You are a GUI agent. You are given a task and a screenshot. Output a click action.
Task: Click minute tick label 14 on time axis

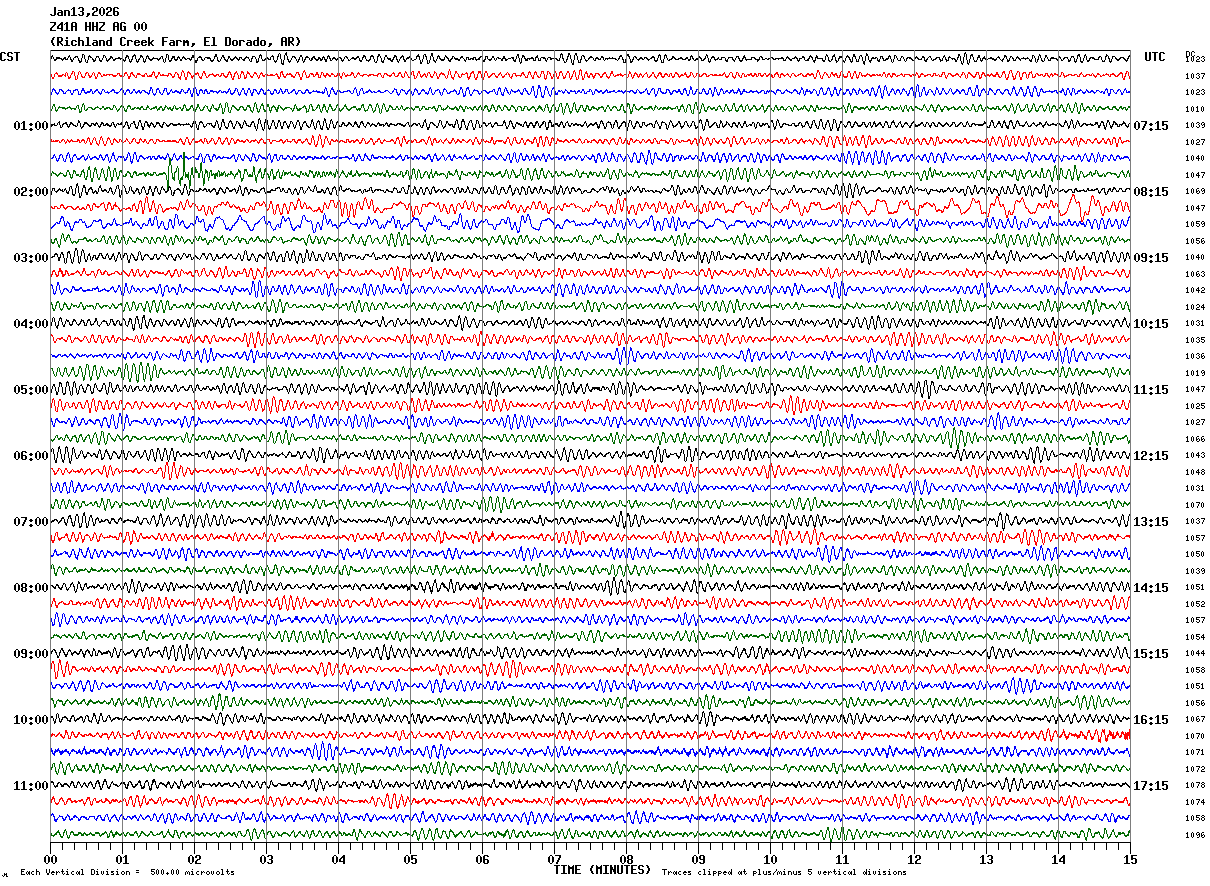pyautogui.click(x=1058, y=859)
